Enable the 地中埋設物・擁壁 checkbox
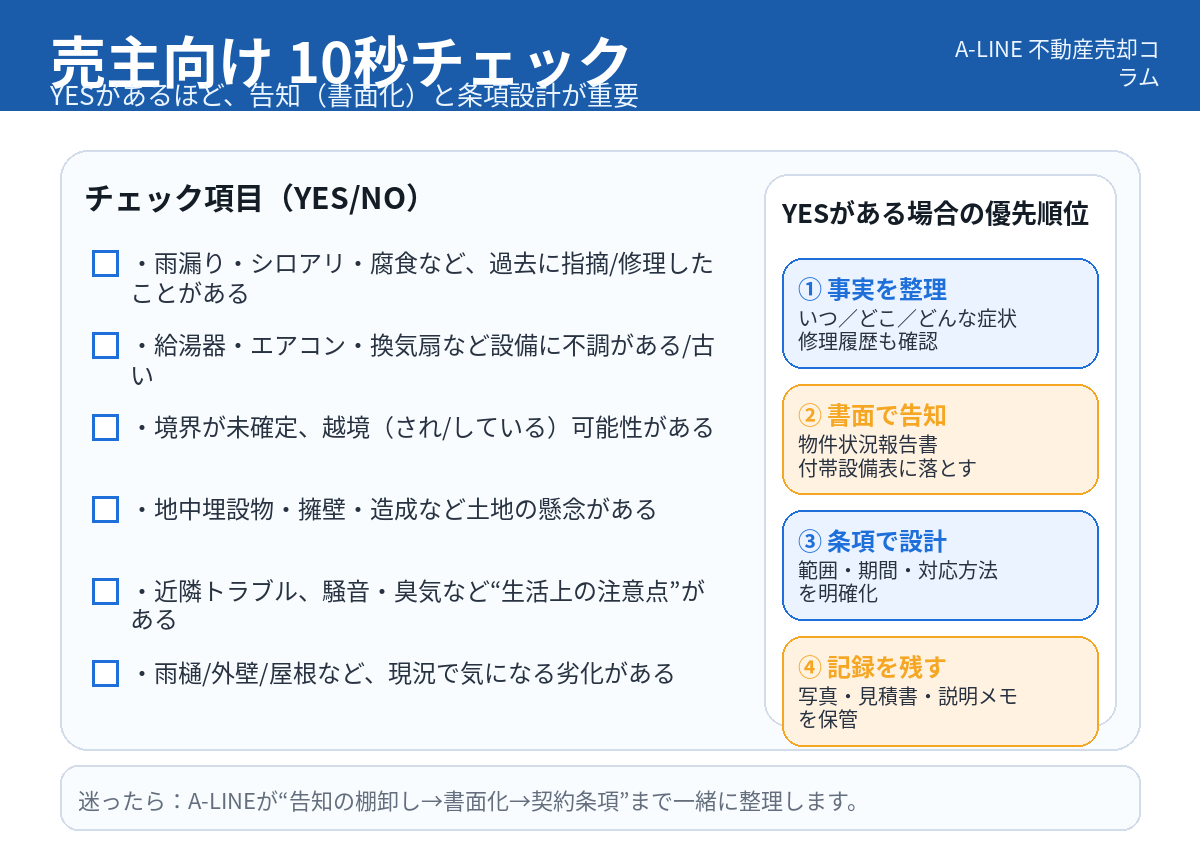This screenshot has height=860, width=1200. (x=105, y=509)
